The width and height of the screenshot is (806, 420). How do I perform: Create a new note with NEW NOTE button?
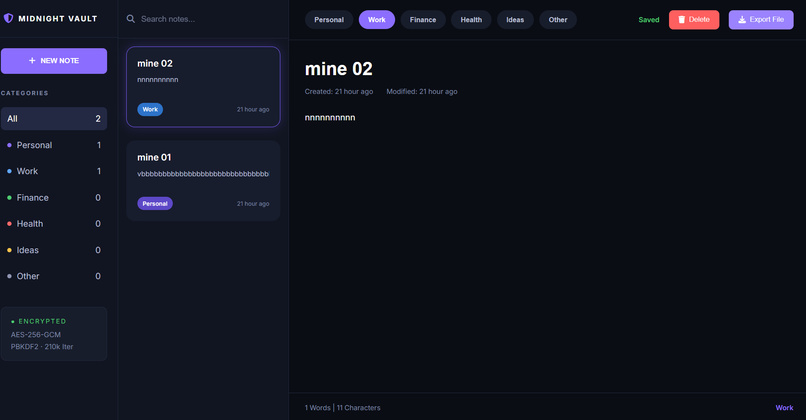[54, 61]
